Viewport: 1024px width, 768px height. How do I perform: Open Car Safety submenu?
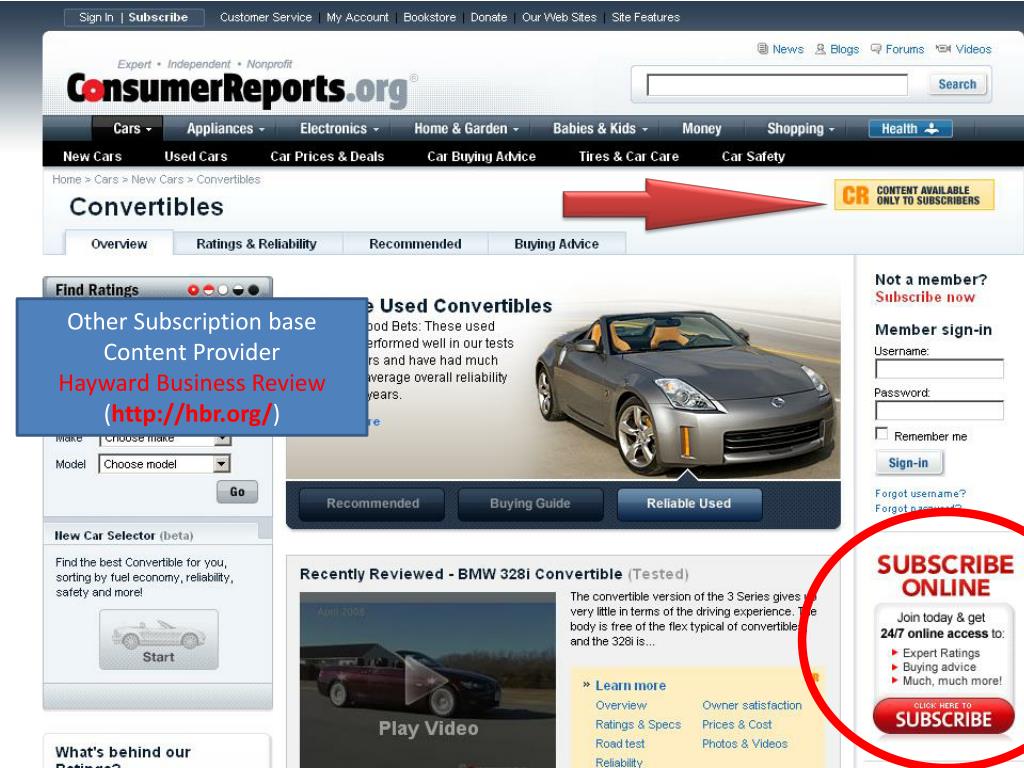(753, 157)
